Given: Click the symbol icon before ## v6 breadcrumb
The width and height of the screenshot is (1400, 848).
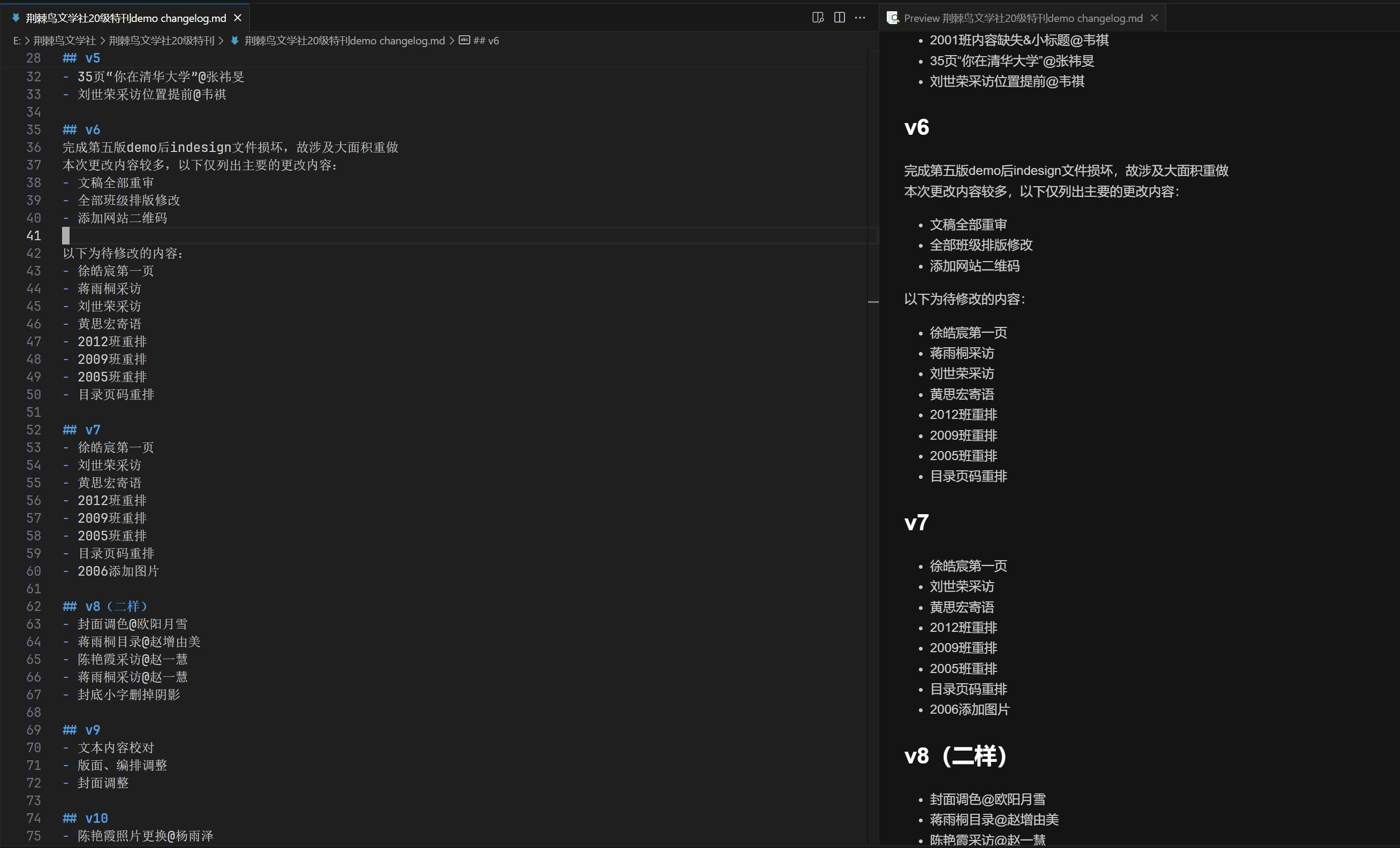Looking at the screenshot, I should coord(464,40).
